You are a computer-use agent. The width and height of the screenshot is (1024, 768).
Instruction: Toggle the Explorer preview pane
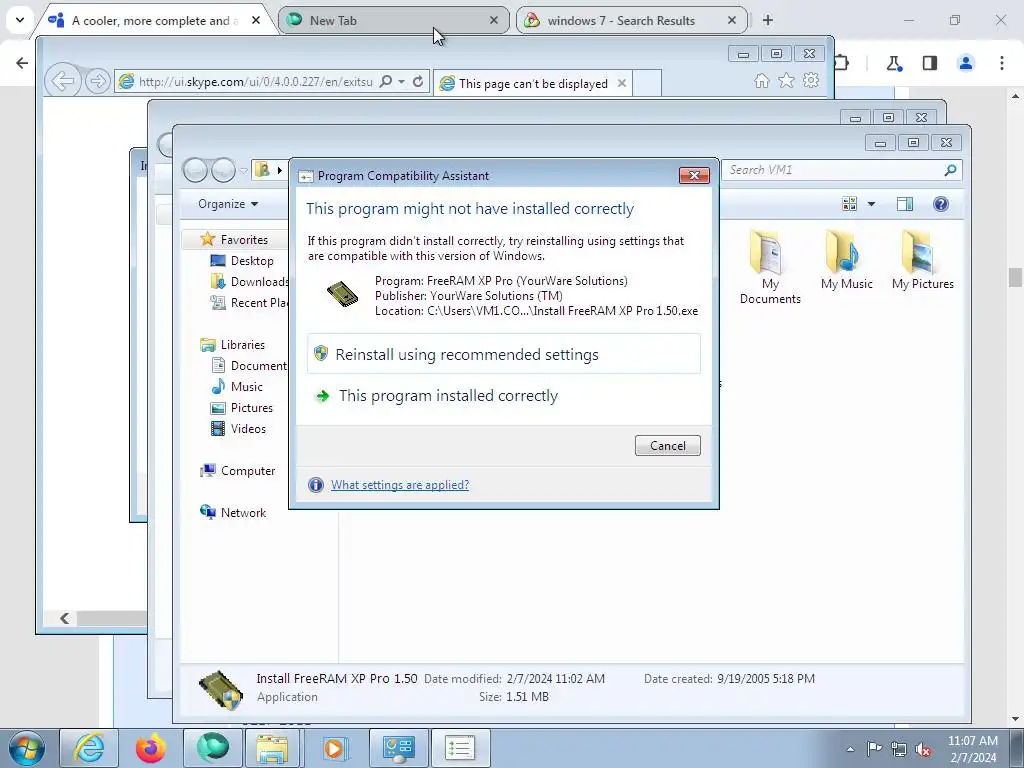point(904,204)
